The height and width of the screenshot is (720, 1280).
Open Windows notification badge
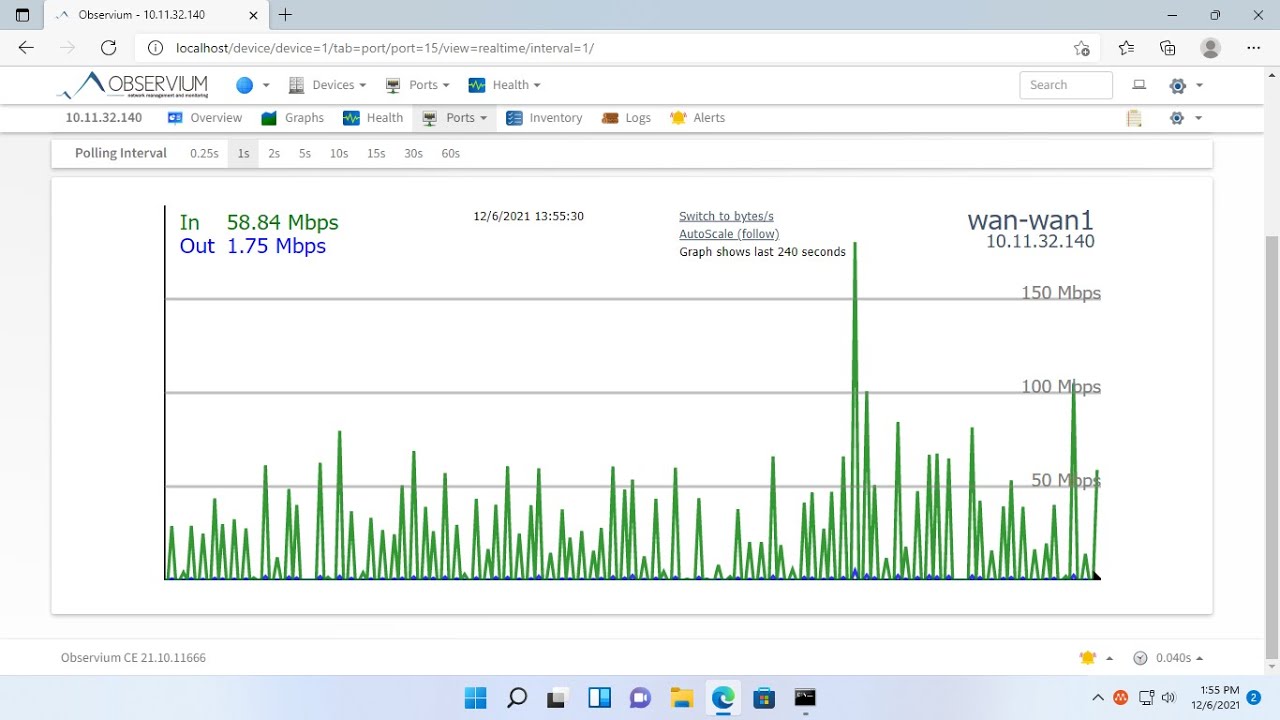click(x=1254, y=697)
